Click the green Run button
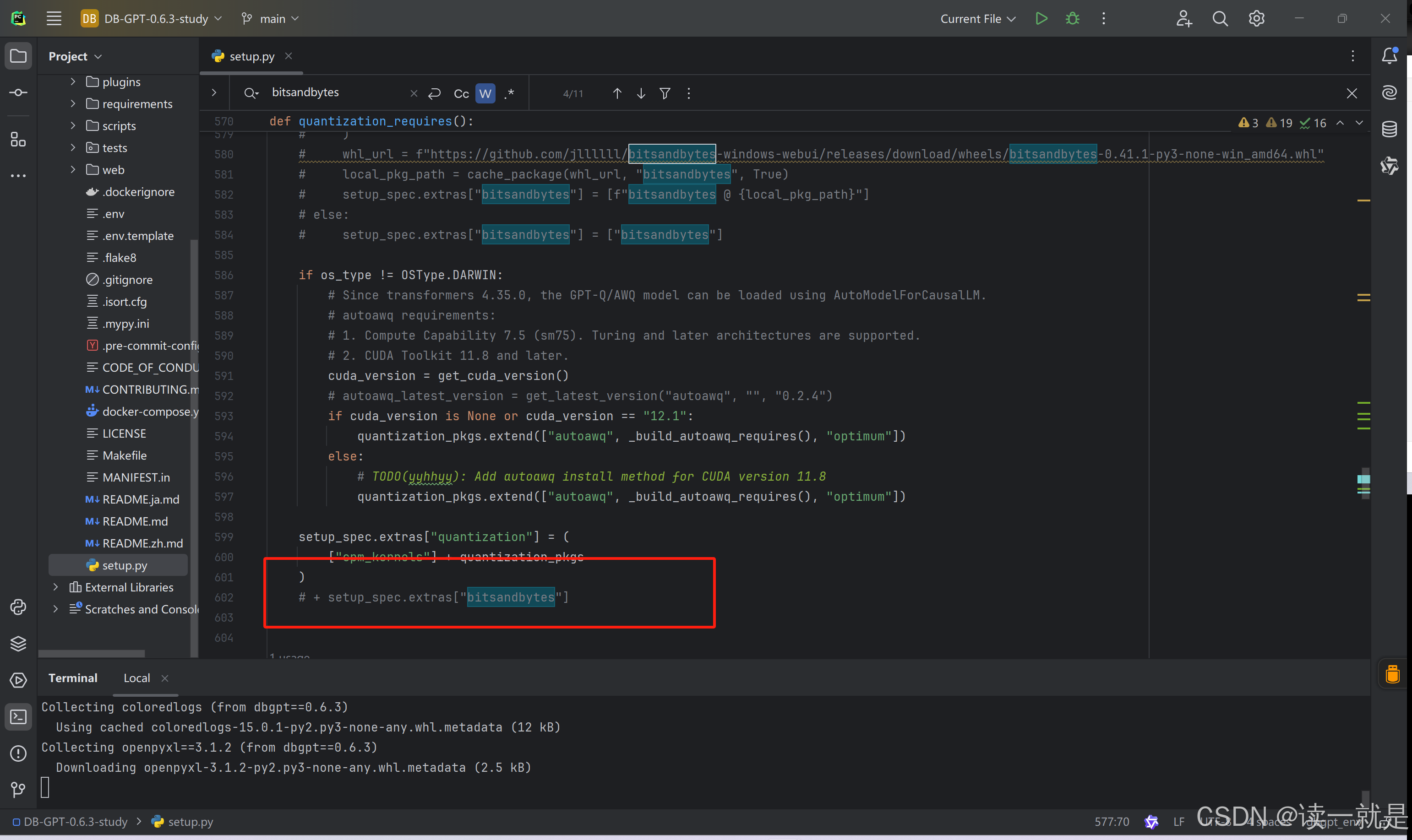This screenshot has height=840, width=1412. tap(1041, 19)
